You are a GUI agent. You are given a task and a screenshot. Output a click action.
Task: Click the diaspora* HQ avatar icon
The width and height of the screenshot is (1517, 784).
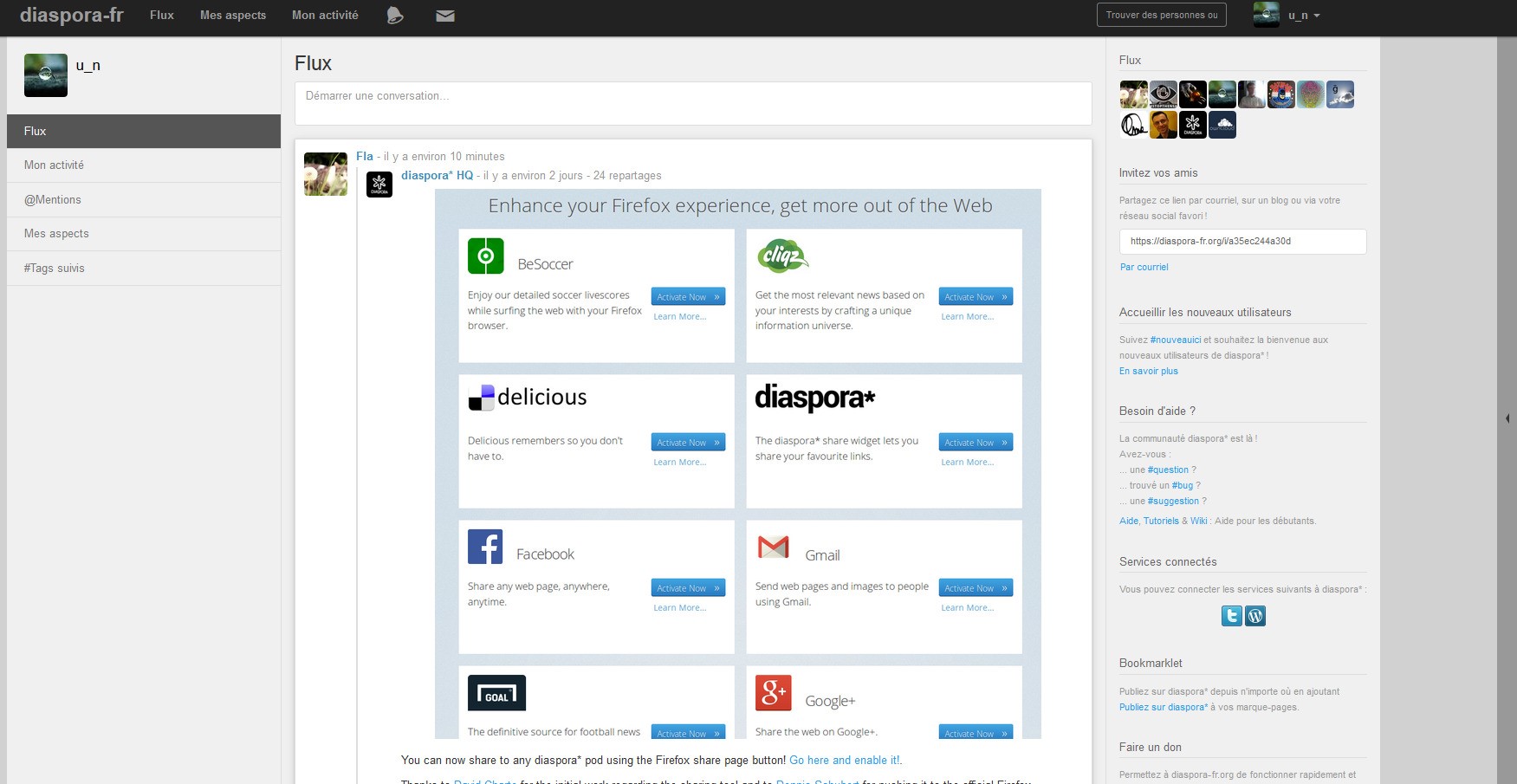click(x=379, y=185)
